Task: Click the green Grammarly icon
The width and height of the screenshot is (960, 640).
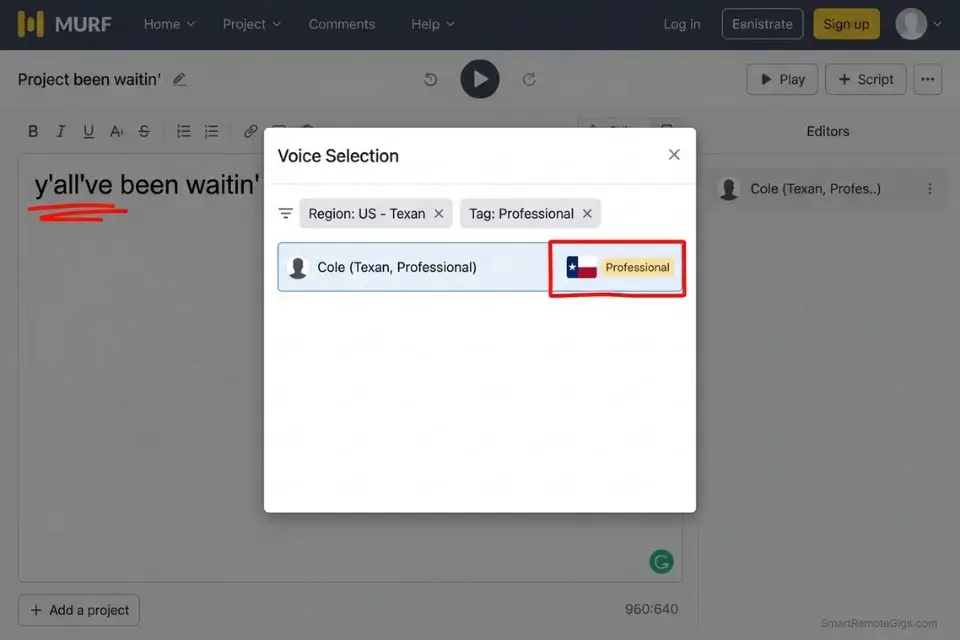Action: tap(661, 561)
